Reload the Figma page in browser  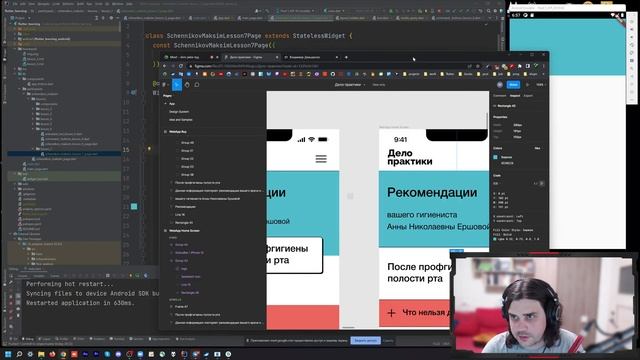(x=181, y=66)
